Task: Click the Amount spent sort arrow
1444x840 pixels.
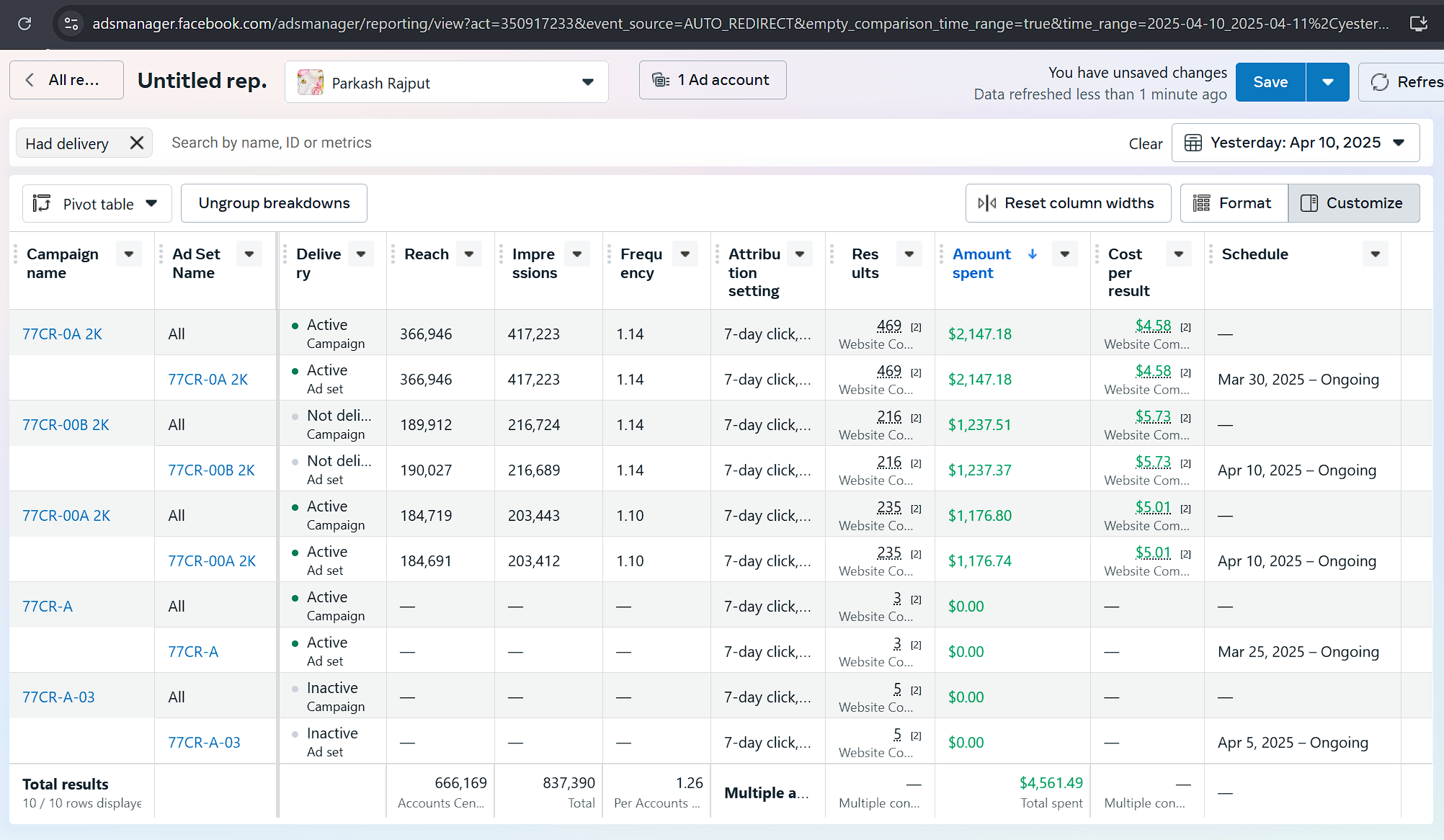Action: point(1033,254)
